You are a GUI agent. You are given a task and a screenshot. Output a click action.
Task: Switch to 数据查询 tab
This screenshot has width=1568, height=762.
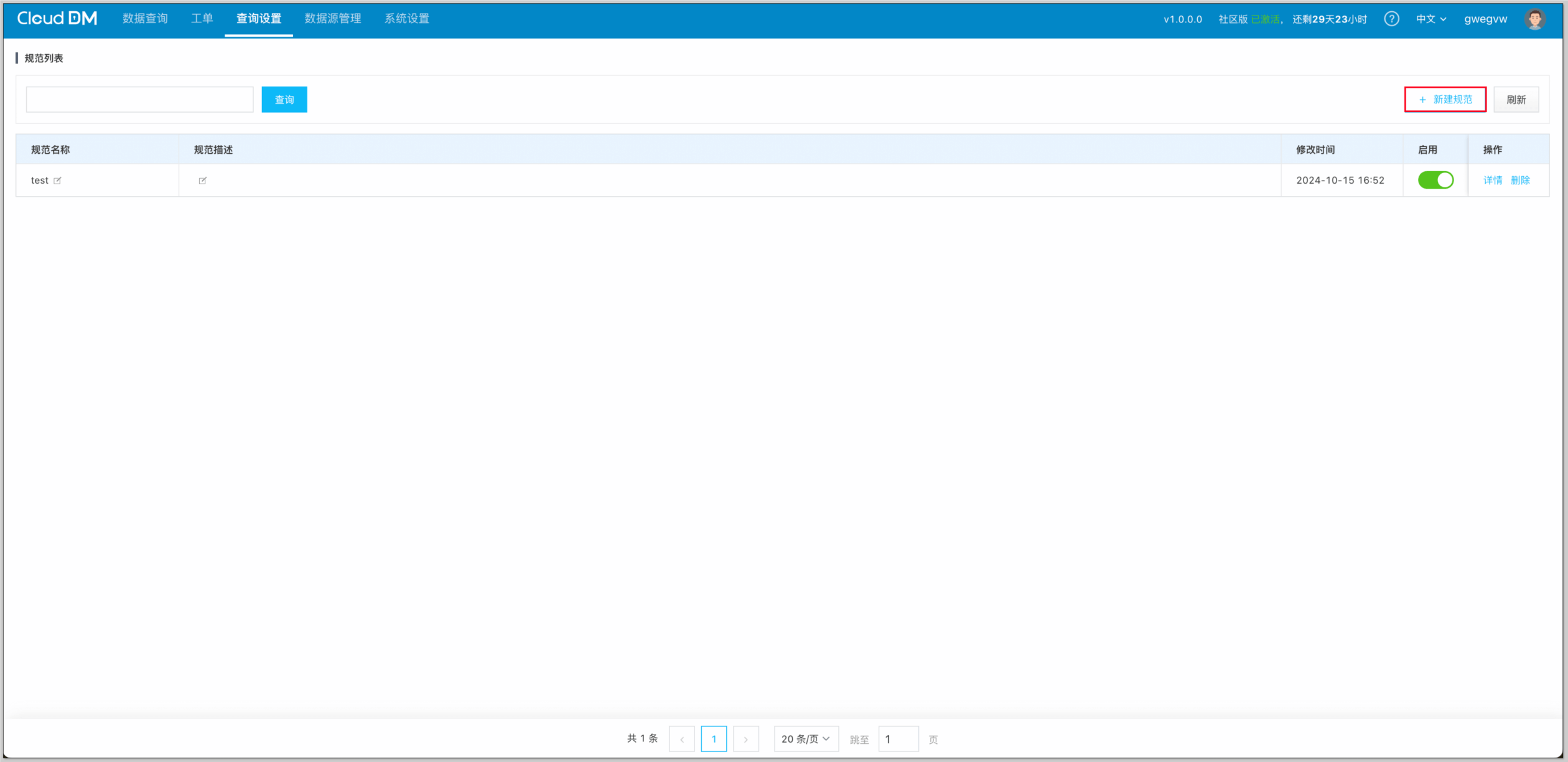(145, 19)
